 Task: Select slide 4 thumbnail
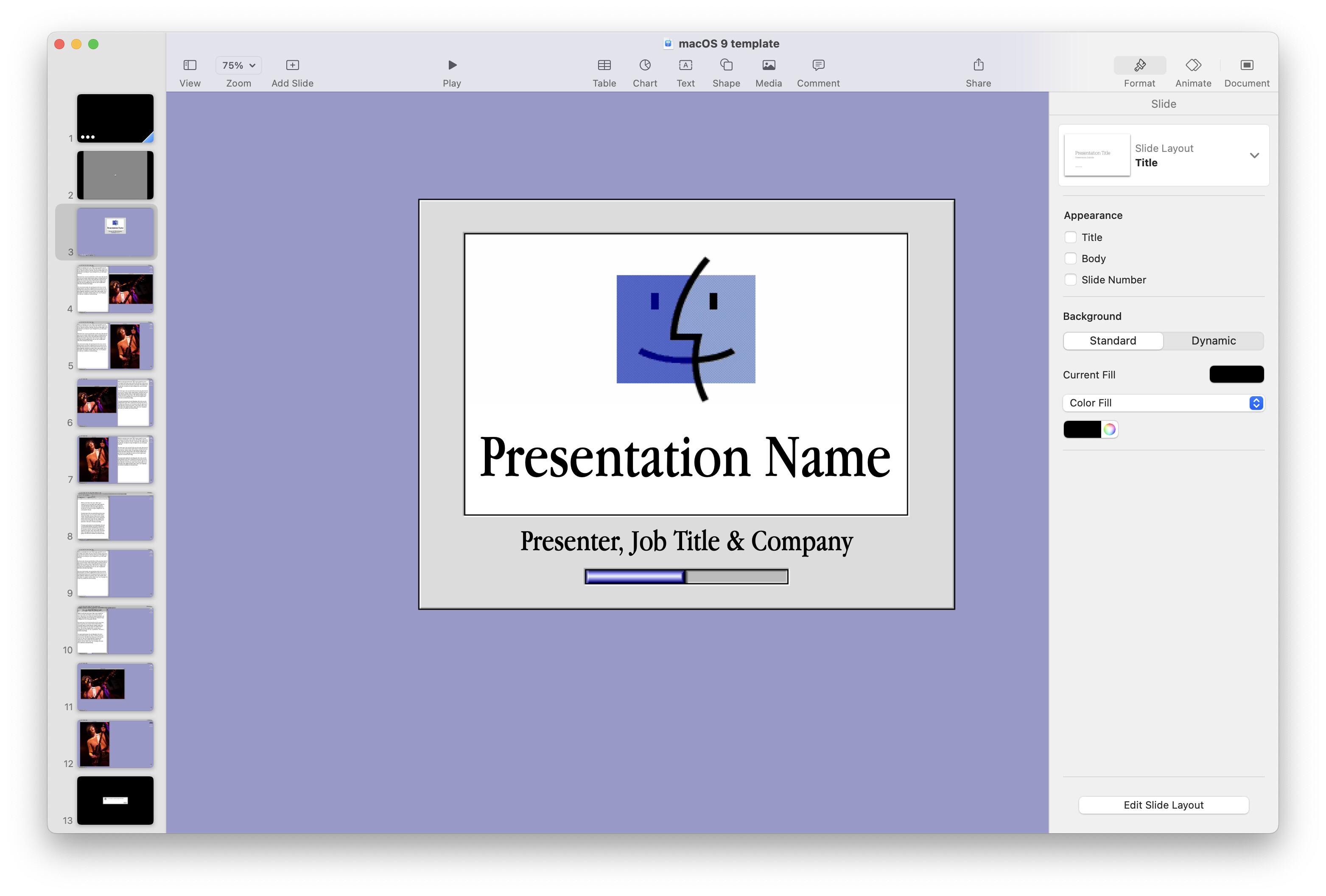(115, 289)
